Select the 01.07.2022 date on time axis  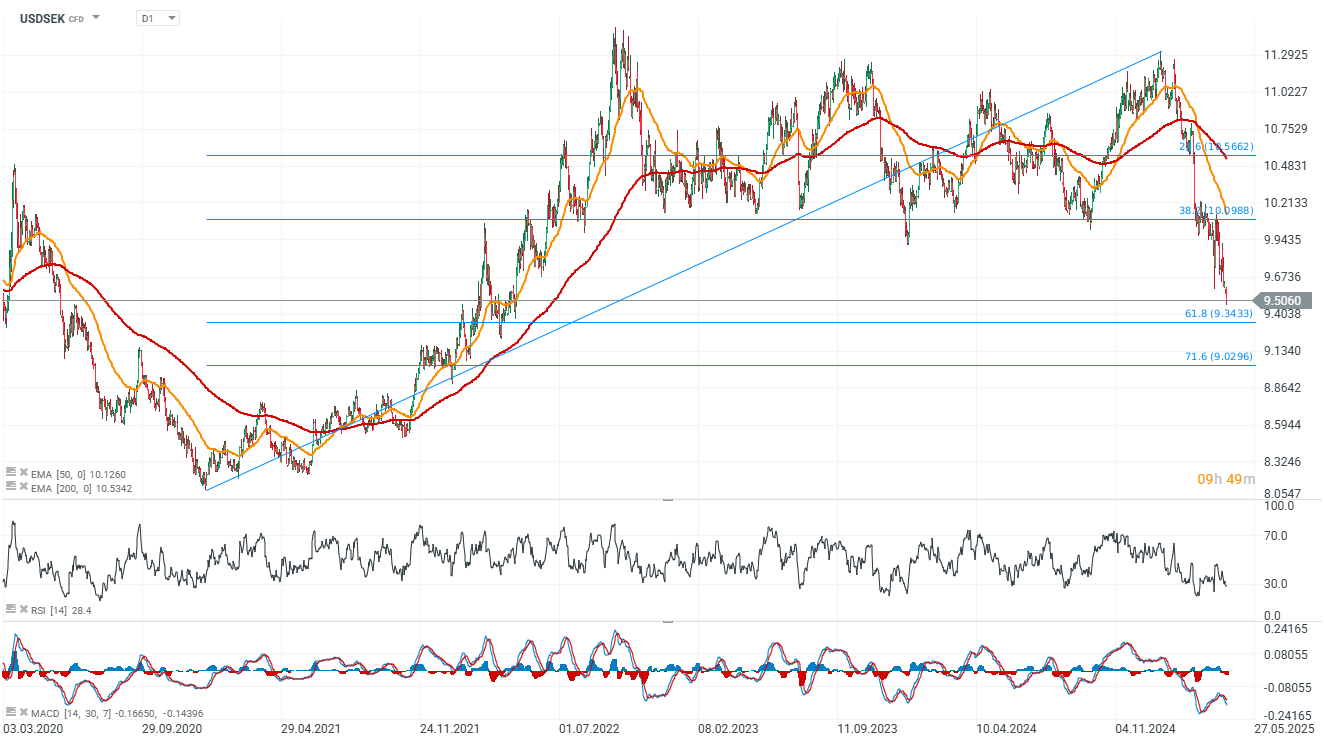(x=583, y=731)
